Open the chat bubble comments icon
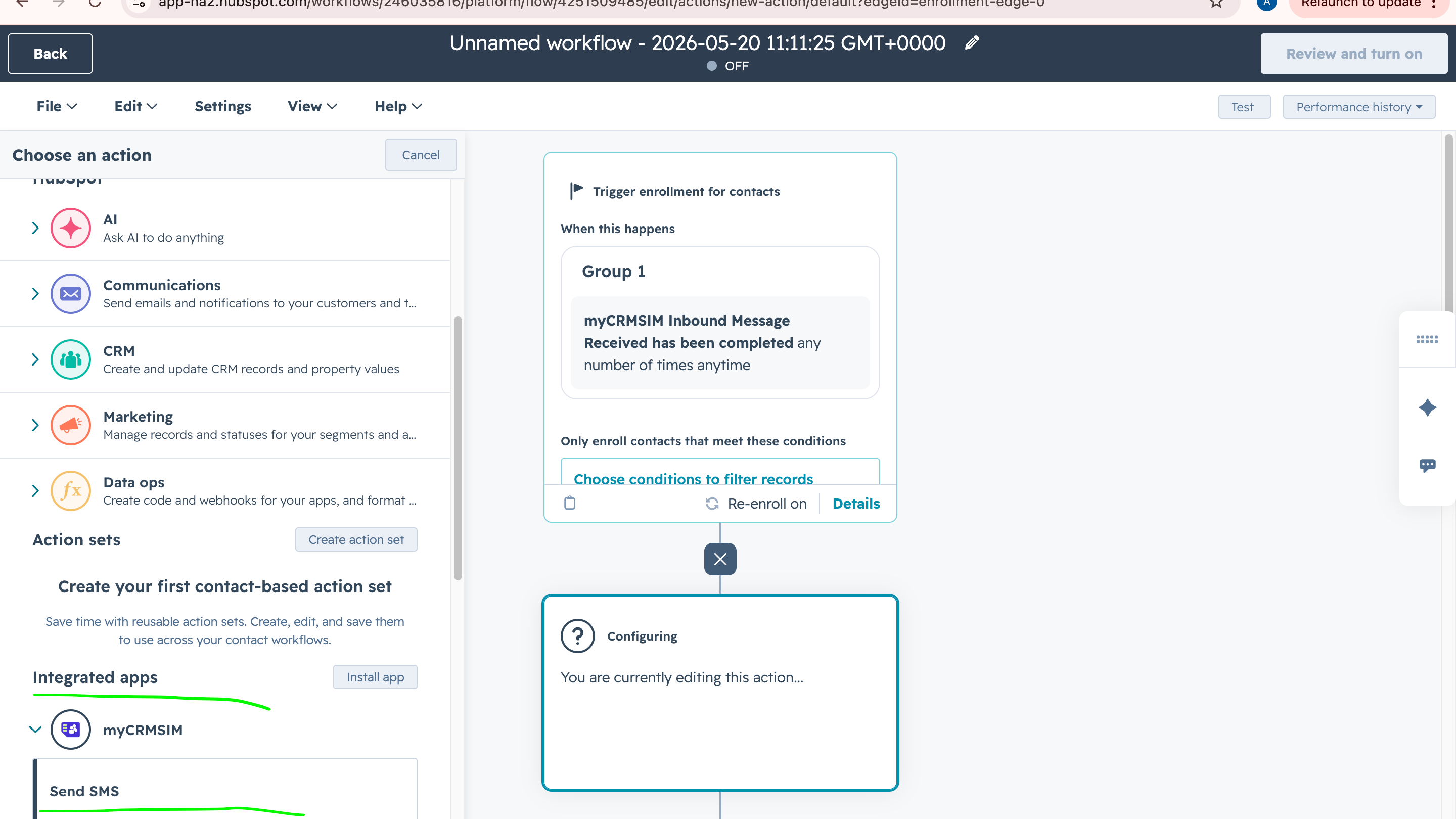Viewport: 1456px width, 819px height. [1427, 465]
